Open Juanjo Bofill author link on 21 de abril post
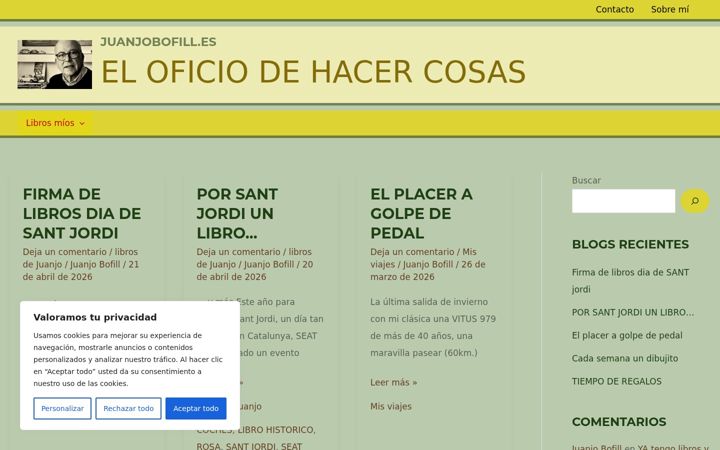 pos(95,264)
